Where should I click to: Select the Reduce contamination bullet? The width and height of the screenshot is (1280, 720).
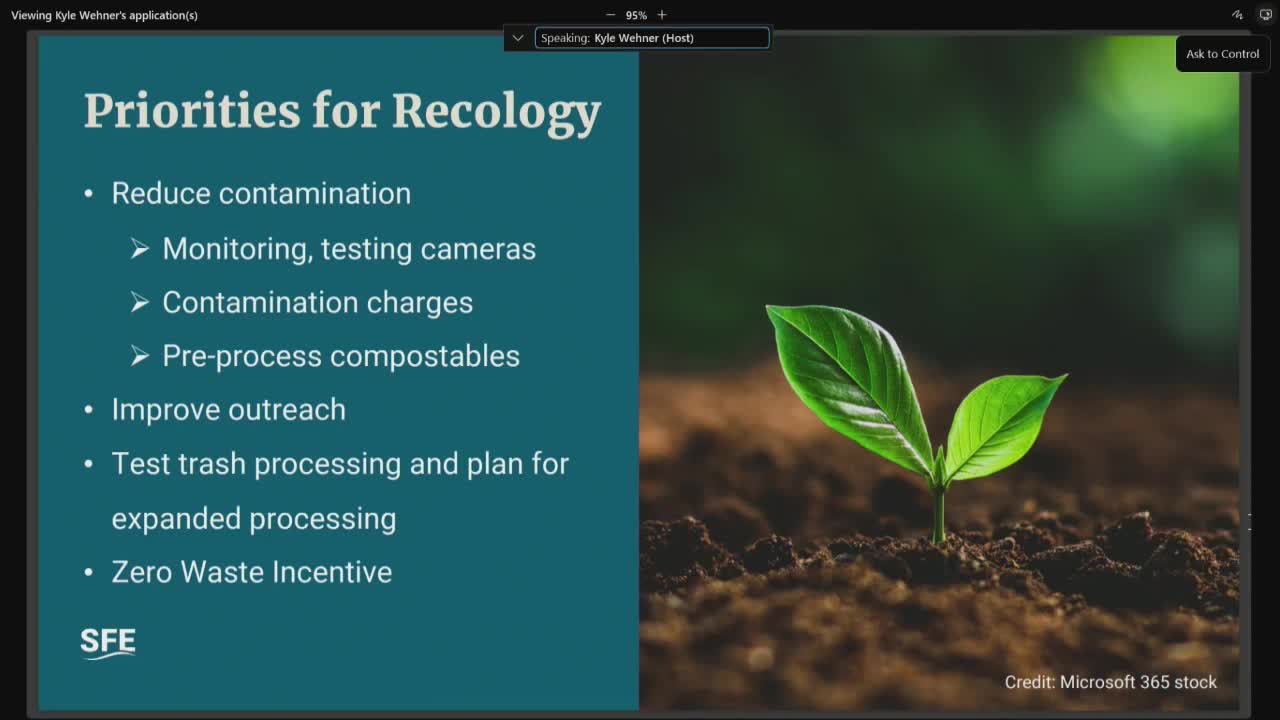coord(261,193)
